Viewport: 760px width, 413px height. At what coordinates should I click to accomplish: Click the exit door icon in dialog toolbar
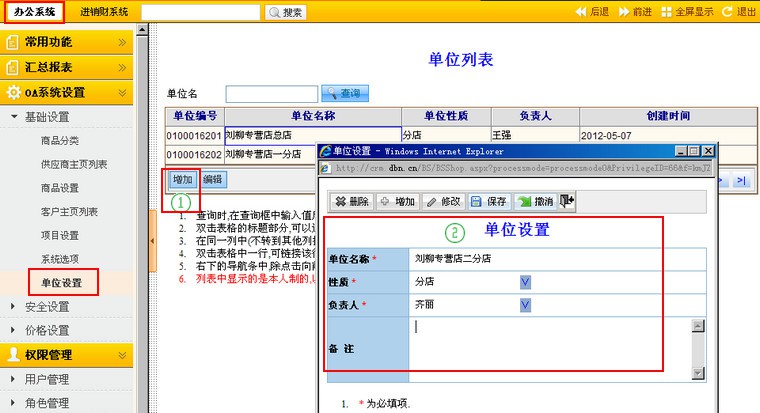pyautogui.click(x=568, y=201)
